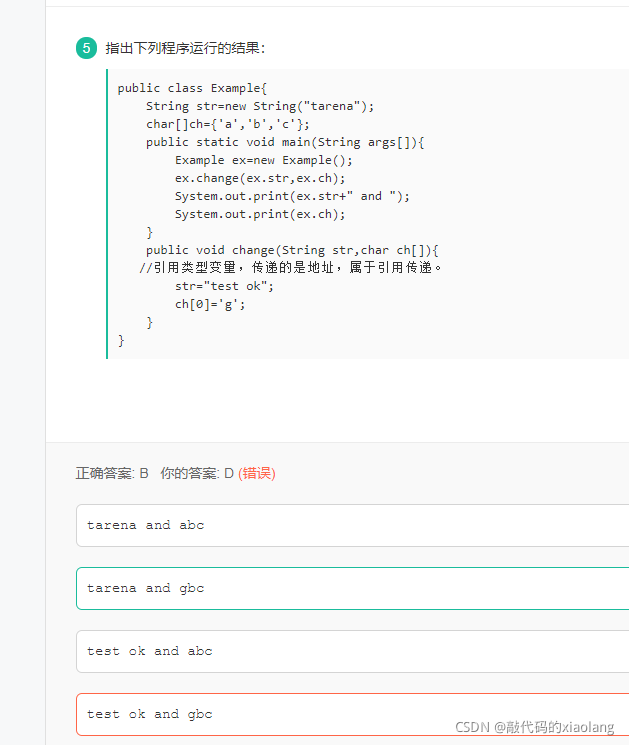Click the question title 指出下列程序运行的结果
Image resolution: width=629 pixels, height=745 pixels.
[185, 48]
